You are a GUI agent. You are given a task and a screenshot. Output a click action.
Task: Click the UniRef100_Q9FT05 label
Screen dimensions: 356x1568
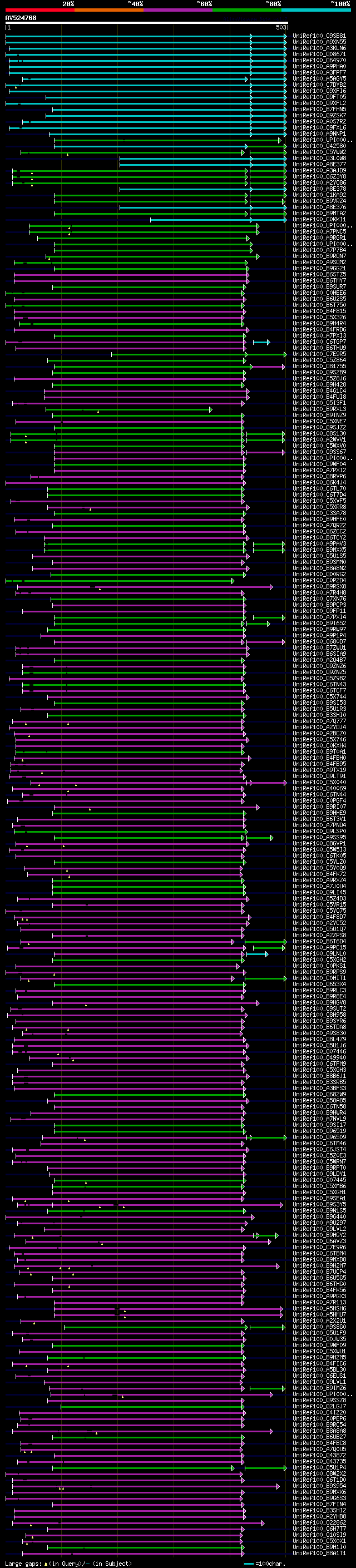coord(319,97)
